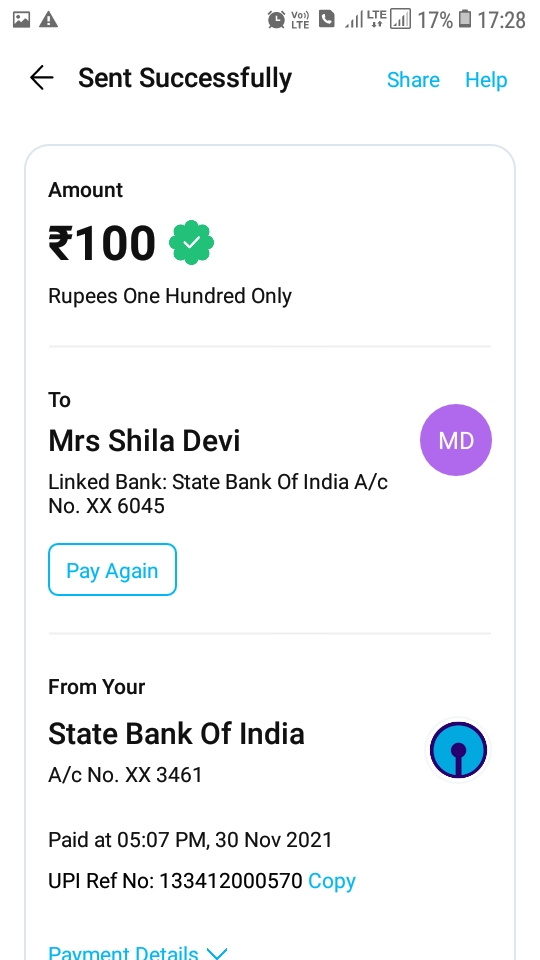Screen dimensions: 540x960
Task: Click the Pay Again button
Action: [x=113, y=569]
